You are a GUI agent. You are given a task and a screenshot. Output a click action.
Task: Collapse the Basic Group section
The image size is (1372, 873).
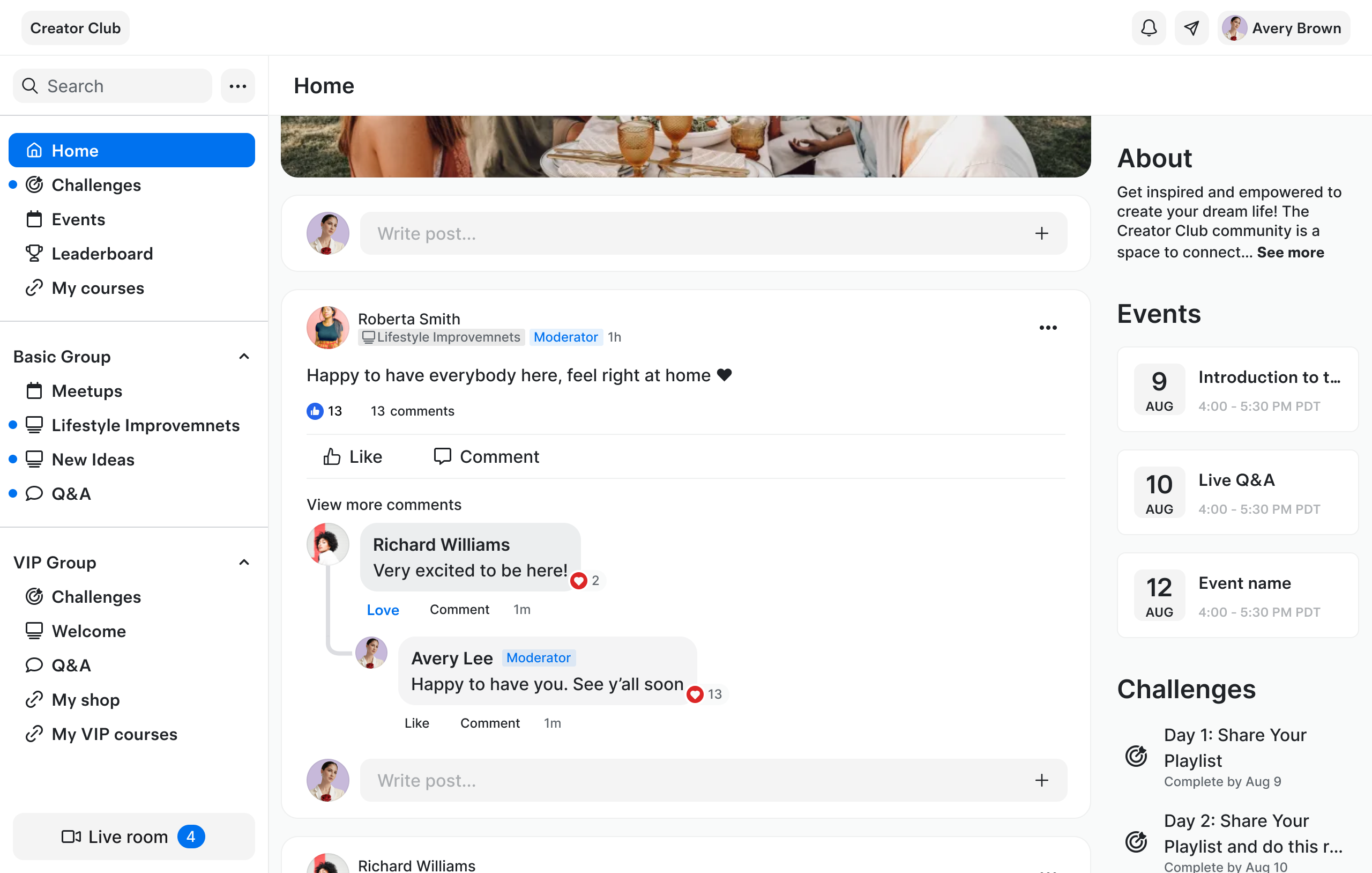[x=244, y=357]
